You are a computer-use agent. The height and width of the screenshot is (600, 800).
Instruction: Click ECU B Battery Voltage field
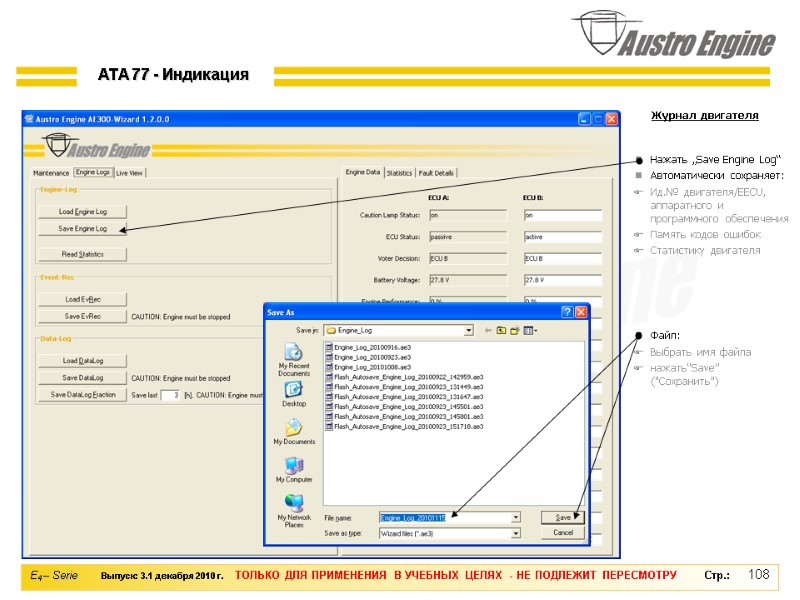pyautogui.click(x=563, y=280)
